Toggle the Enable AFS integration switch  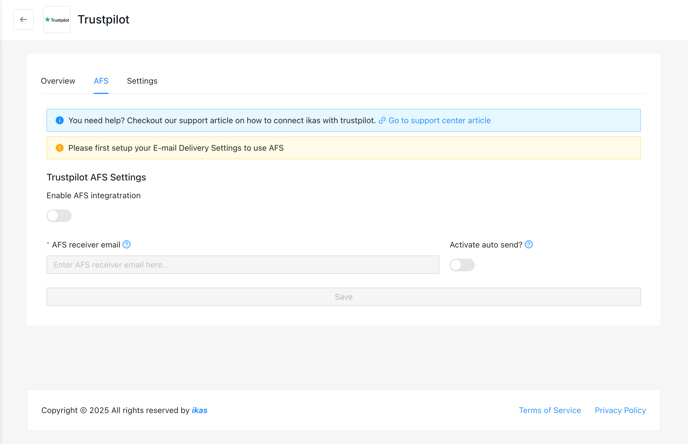tap(59, 215)
